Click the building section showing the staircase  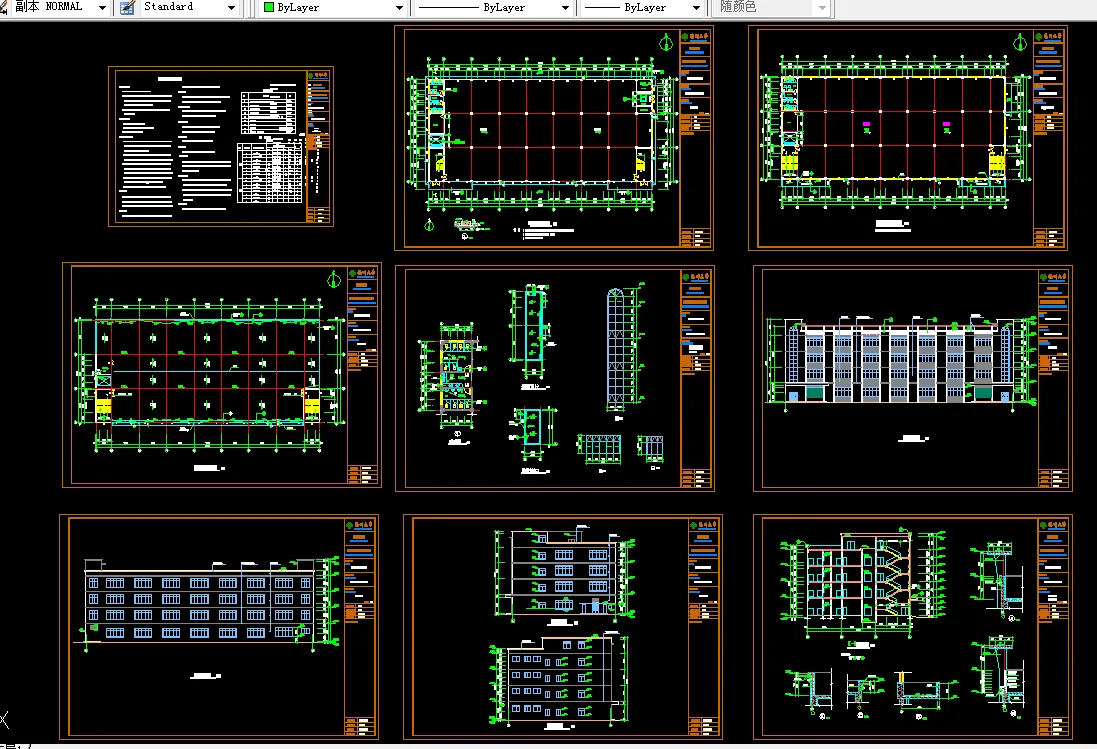(862, 582)
